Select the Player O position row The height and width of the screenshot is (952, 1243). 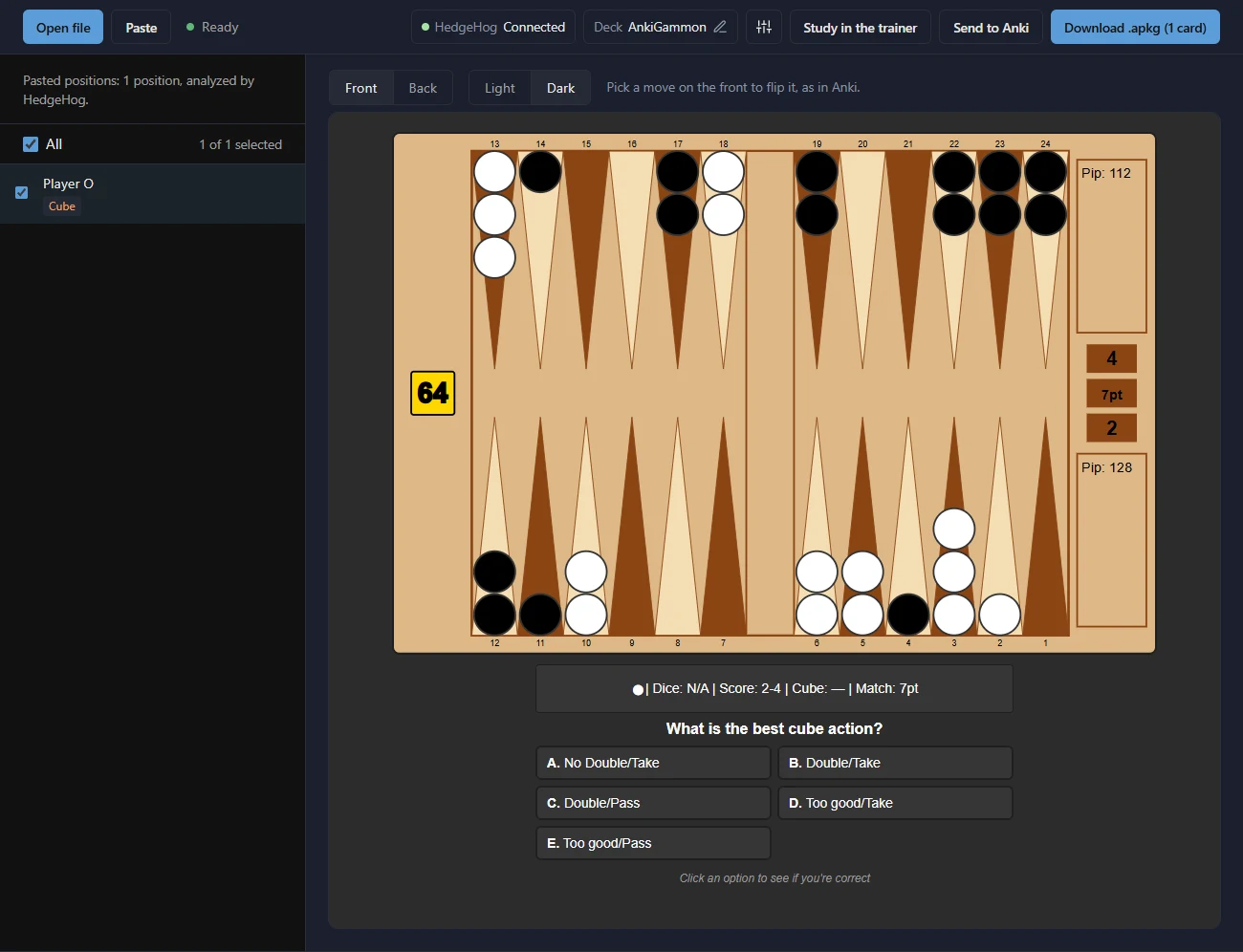(x=153, y=194)
